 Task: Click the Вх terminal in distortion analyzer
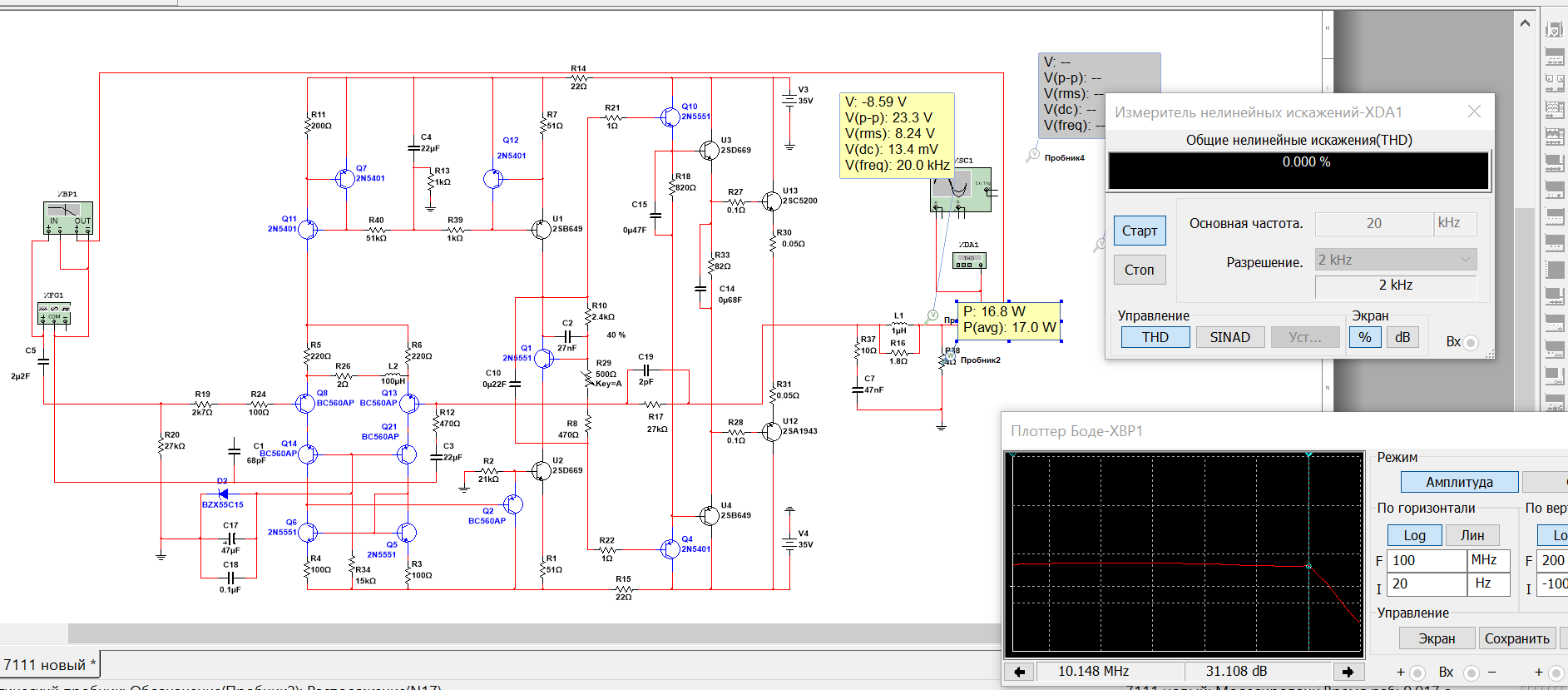[1471, 342]
